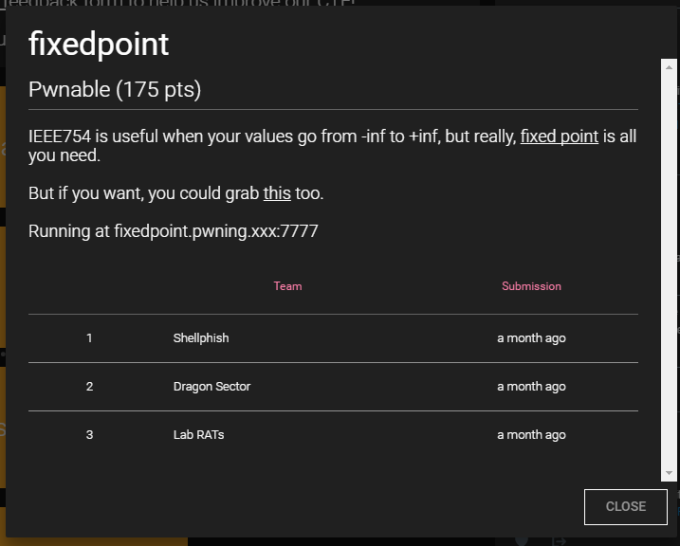Download the file via the "this" link
This screenshot has width=680, height=546.
(x=277, y=193)
